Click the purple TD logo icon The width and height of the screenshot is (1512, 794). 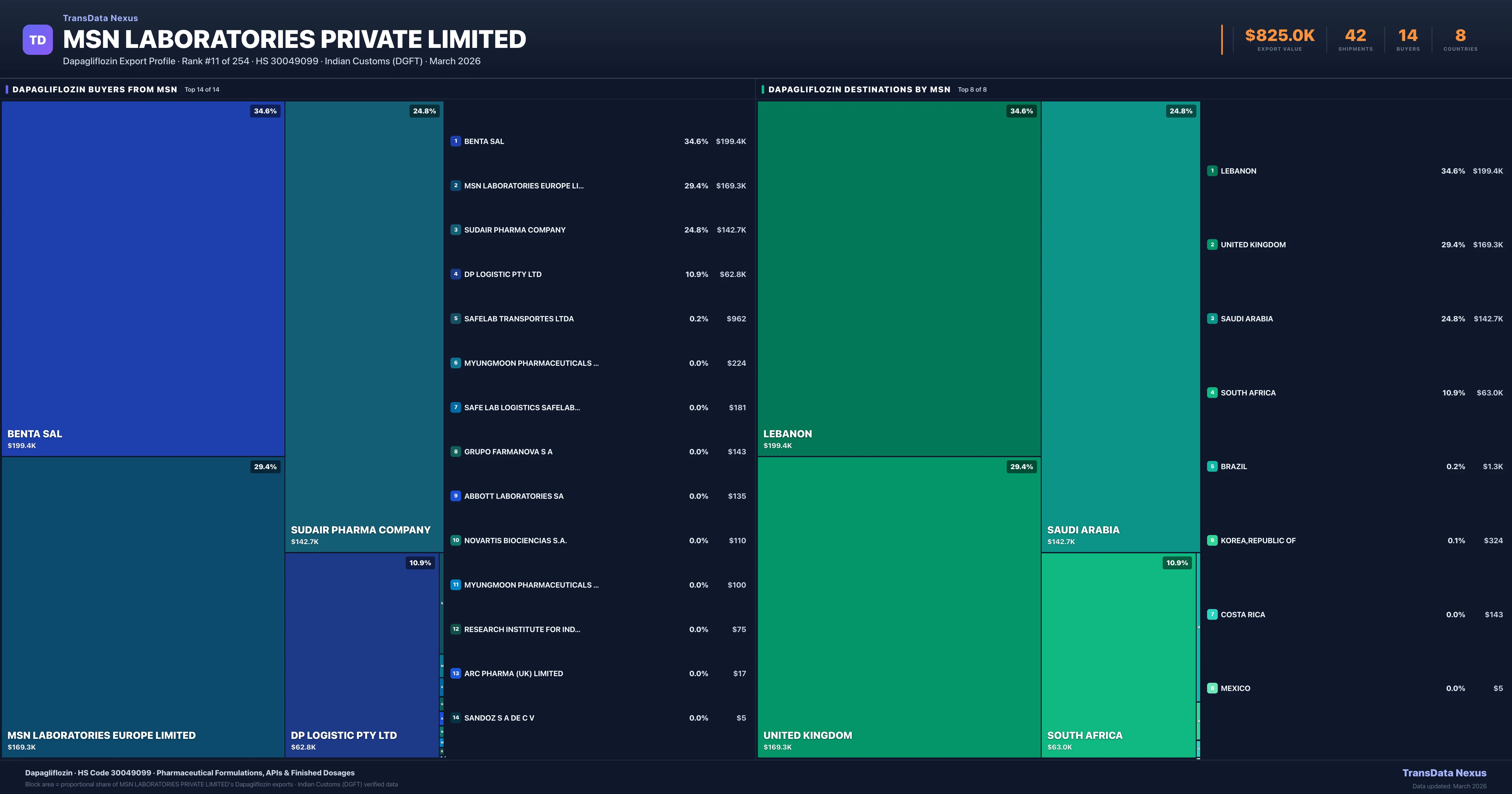click(x=37, y=40)
